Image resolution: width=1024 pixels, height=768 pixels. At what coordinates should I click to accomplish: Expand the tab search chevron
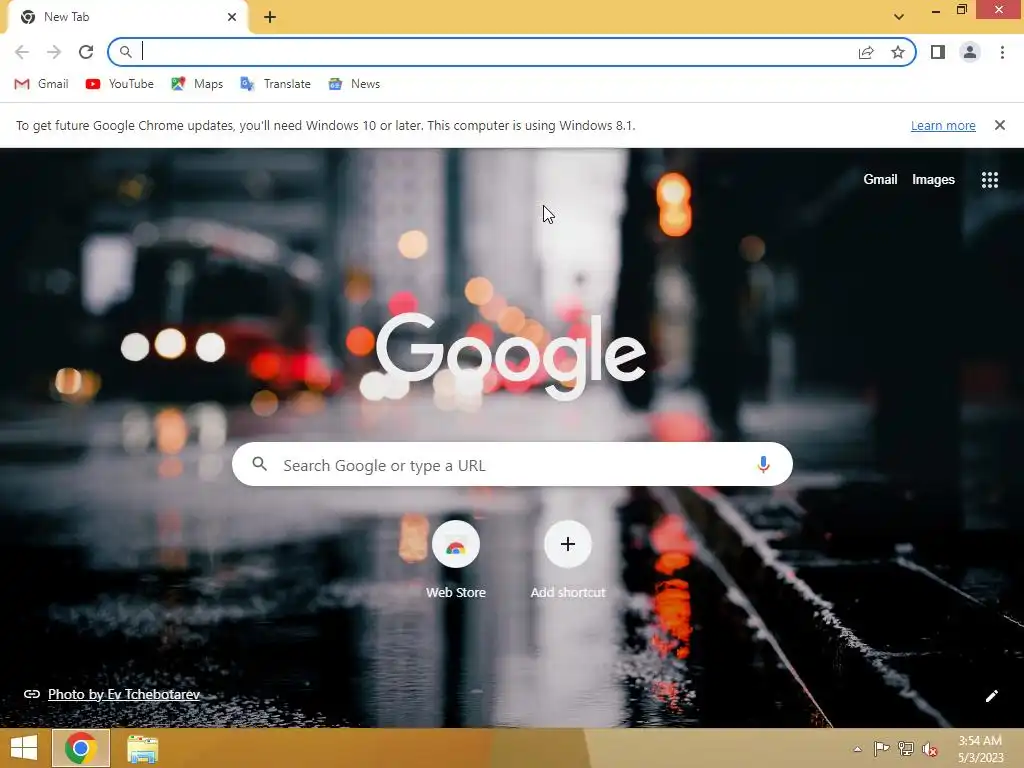coord(899,17)
